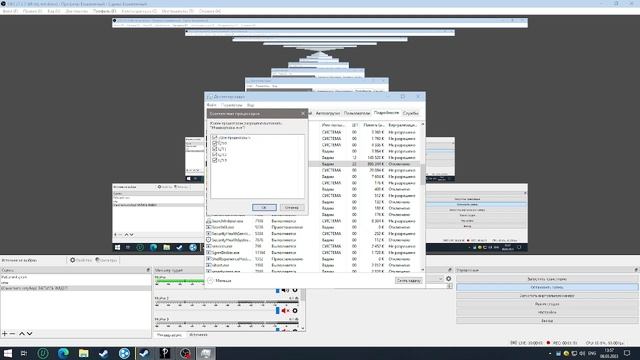Image resolution: width=640 pixels, height=360 pixels.
Task: Unmute the second mixer channel's red speaker icon
Action: (285, 311)
